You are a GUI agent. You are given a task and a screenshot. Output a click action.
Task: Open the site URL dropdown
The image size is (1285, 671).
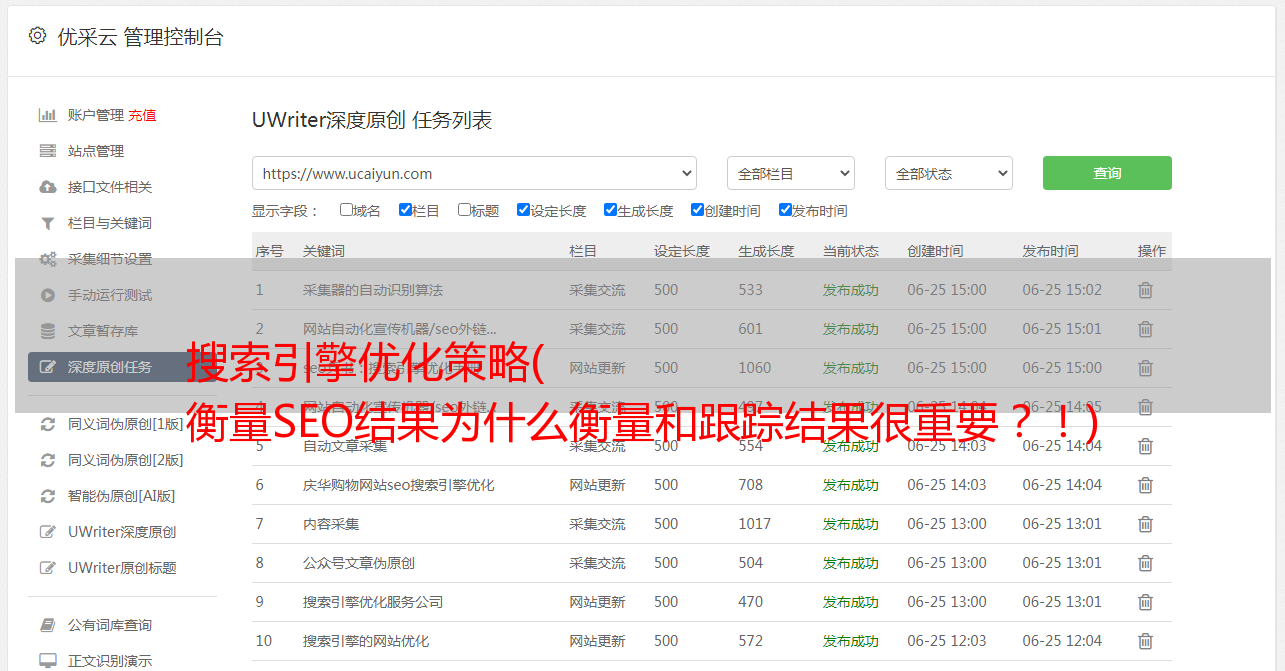[474, 173]
